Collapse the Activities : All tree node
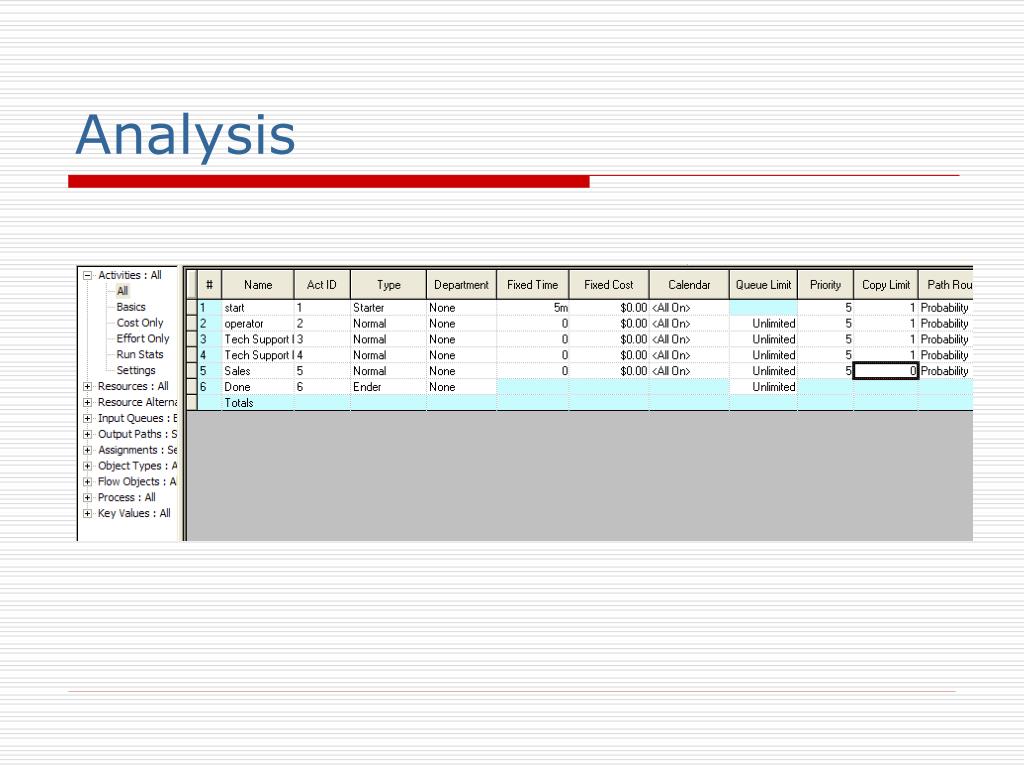This screenshot has width=1024, height=768. [88, 276]
